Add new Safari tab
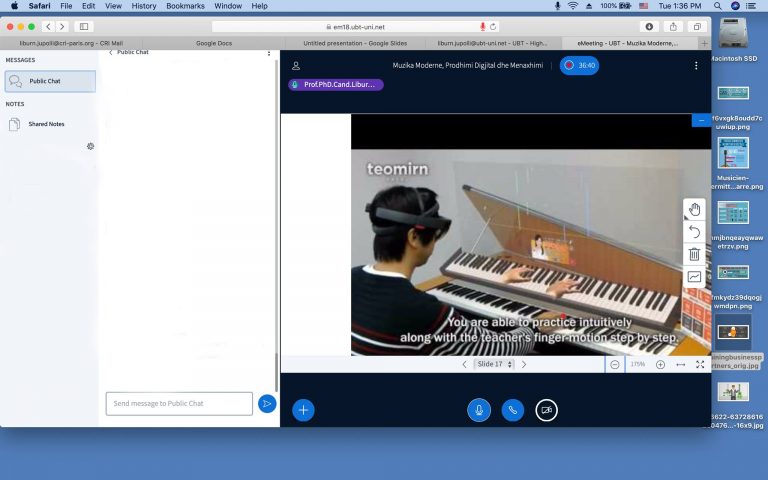Image resolution: width=768 pixels, height=480 pixels. pyautogui.click(x=704, y=43)
